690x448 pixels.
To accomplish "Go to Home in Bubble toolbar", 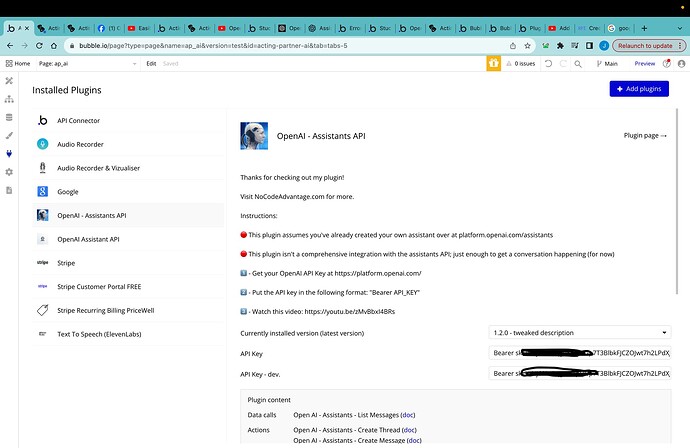I will coord(18,63).
